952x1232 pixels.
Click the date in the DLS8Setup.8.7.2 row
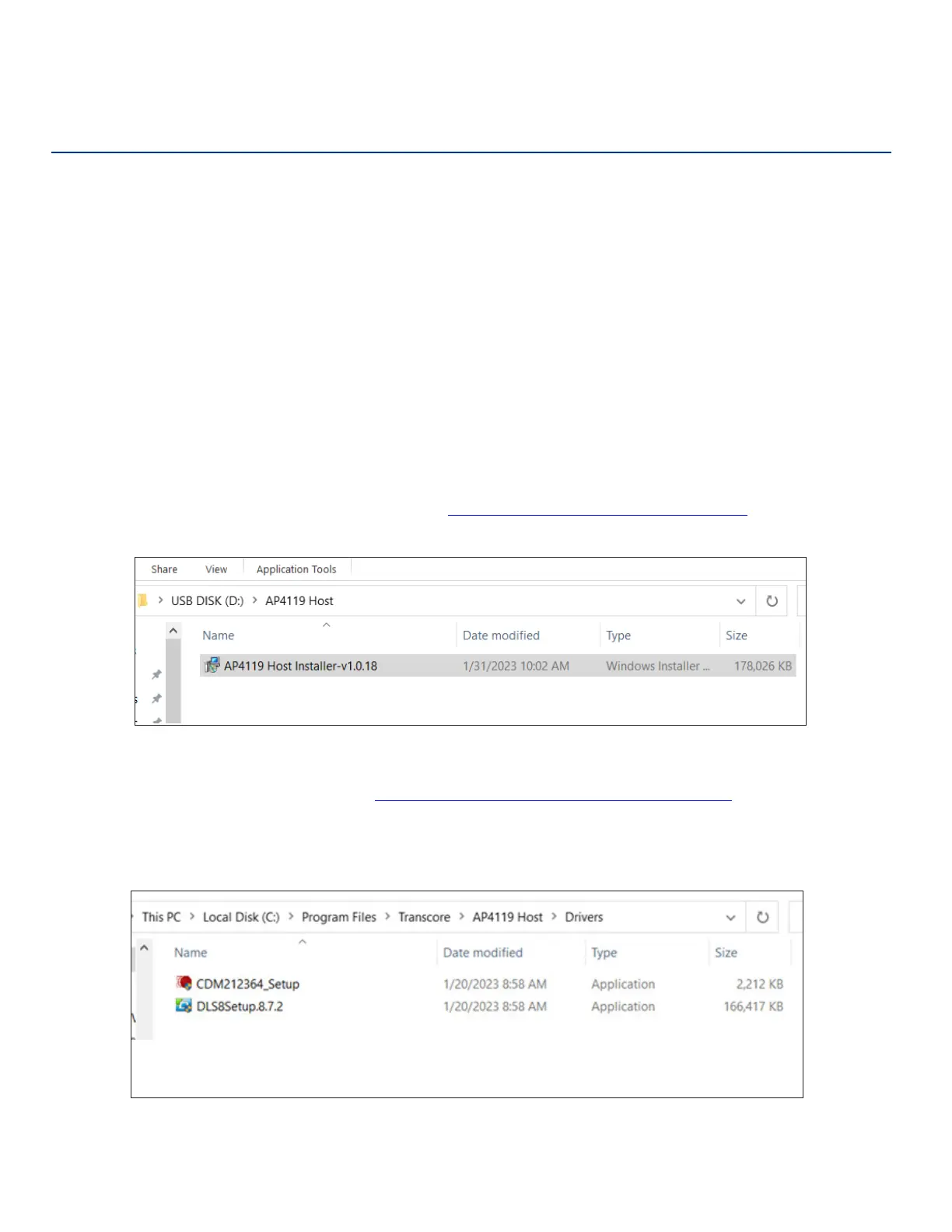[495, 1006]
